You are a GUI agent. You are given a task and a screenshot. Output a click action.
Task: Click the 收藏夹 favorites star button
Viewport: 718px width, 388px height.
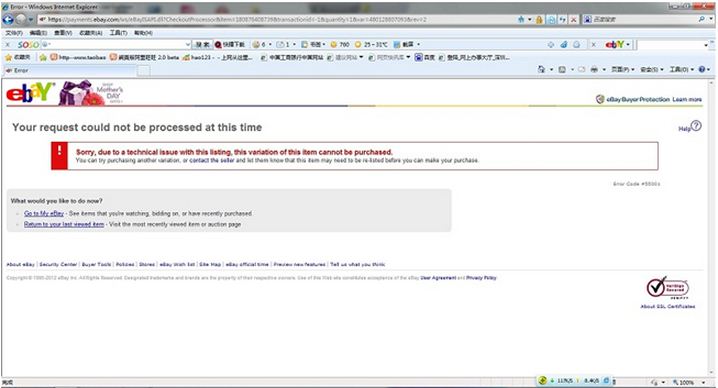pos(17,57)
